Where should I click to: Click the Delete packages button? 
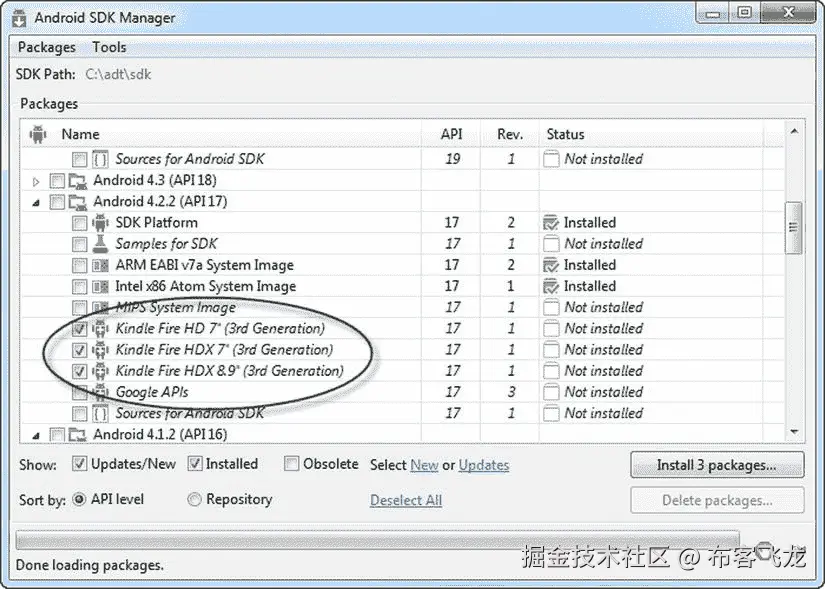point(717,501)
